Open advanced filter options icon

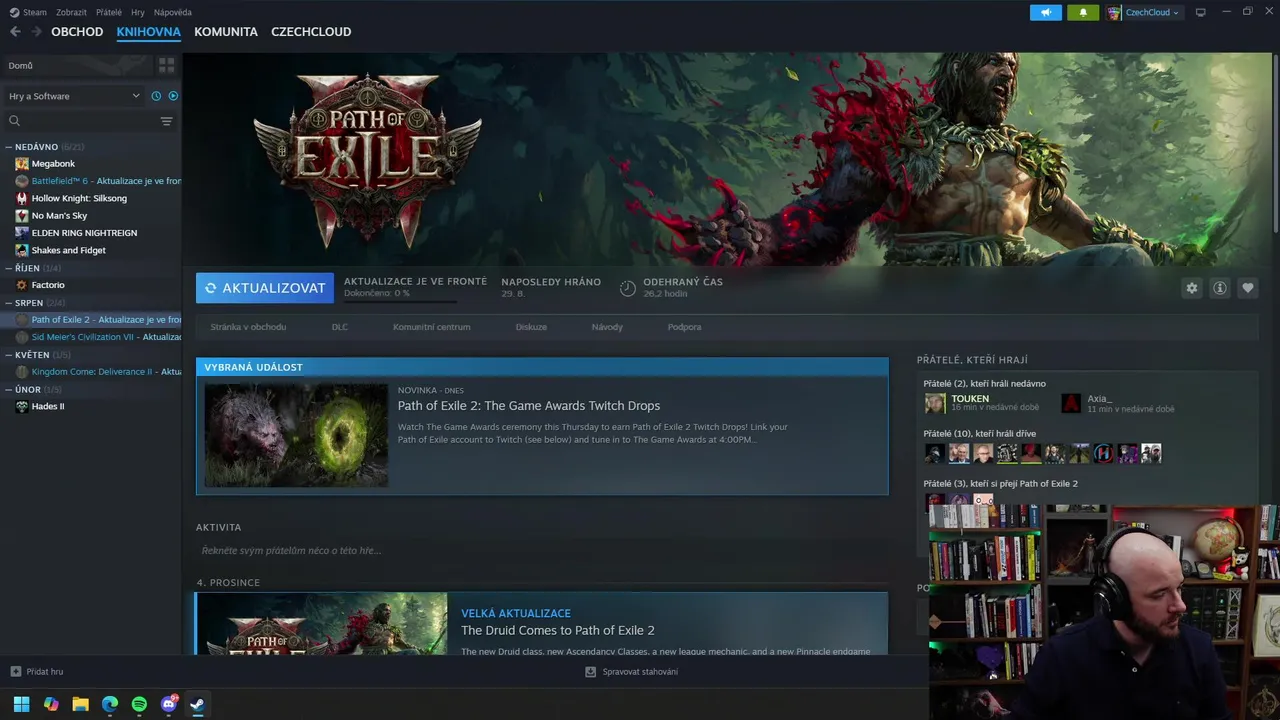tap(166, 121)
